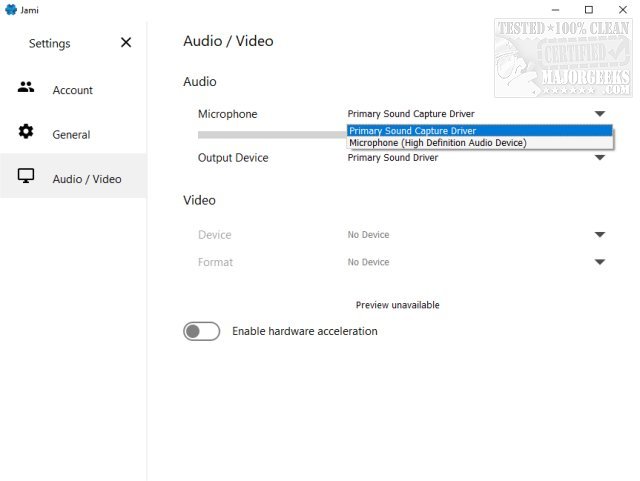The width and height of the screenshot is (640, 481).
Task: Click the Settings heading in sidebar
Action: click(x=49, y=43)
